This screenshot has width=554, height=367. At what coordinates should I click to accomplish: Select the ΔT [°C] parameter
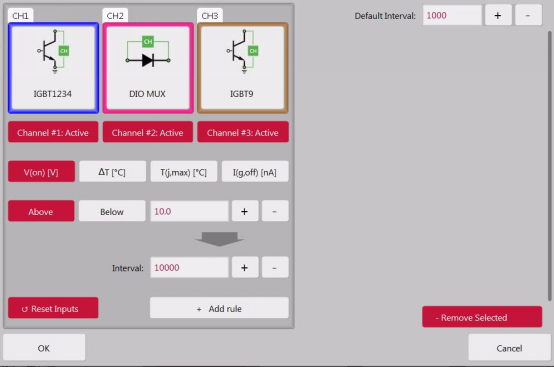coord(112,172)
